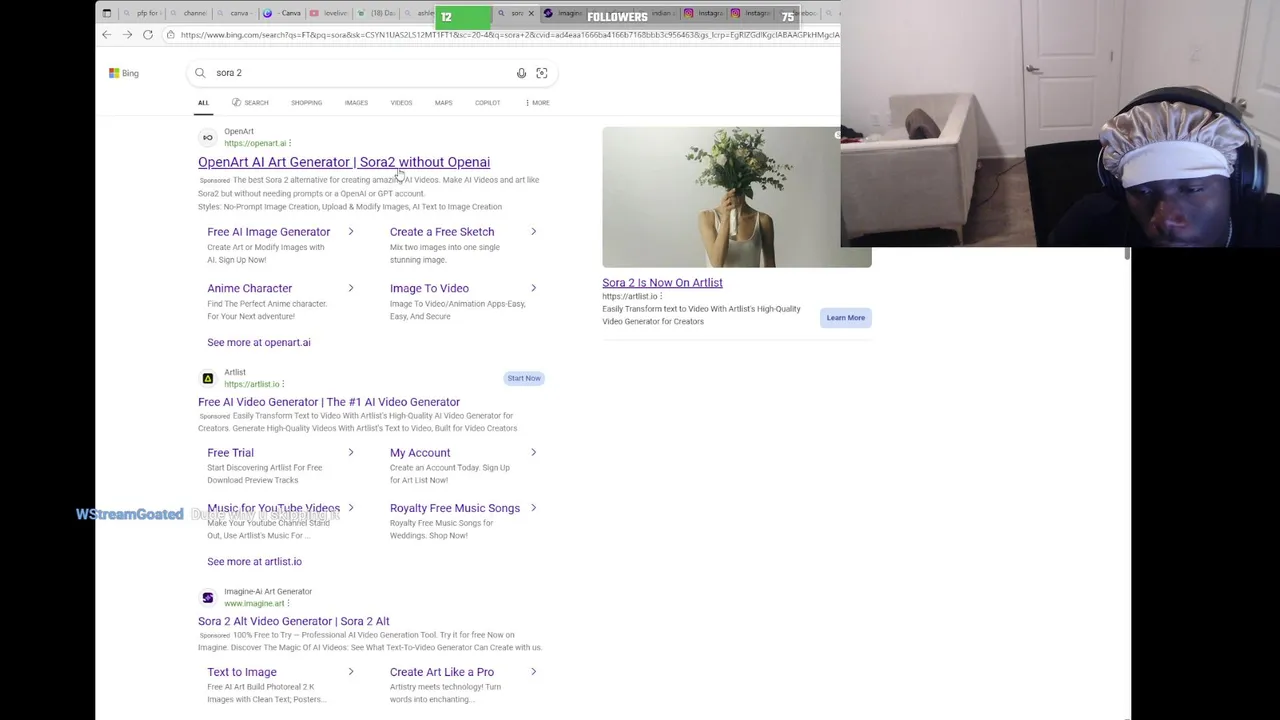This screenshot has width=1280, height=720.
Task: Open the 'Free Trial' sublink
Action: tap(230, 453)
